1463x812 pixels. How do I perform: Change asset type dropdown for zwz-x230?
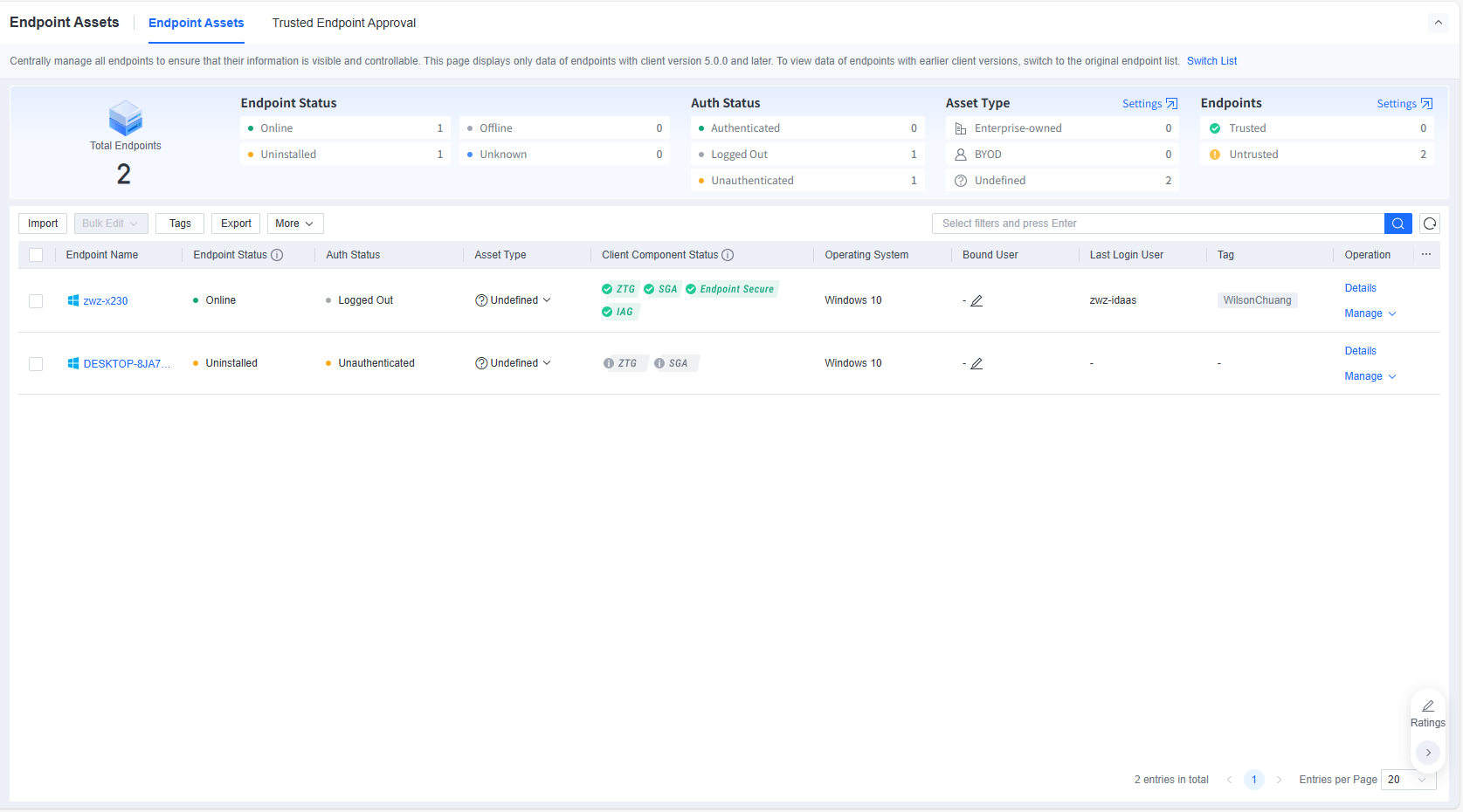[x=514, y=300]
